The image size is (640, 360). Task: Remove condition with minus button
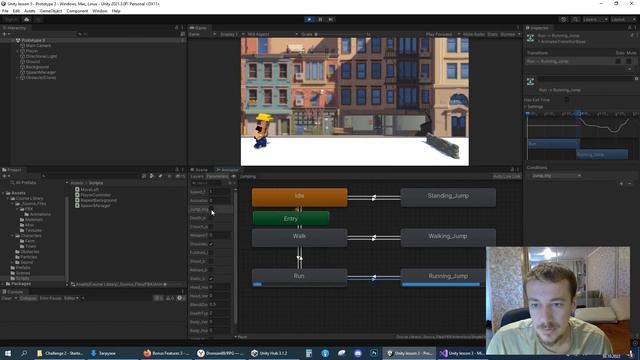(629, 184)
